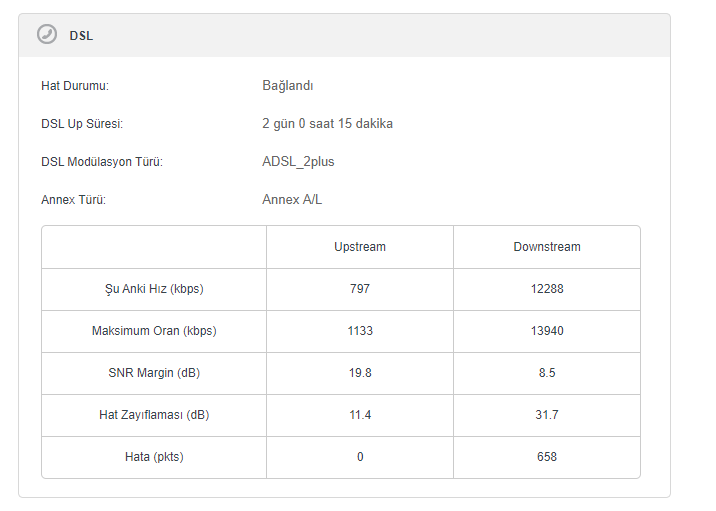
Task: Click the Downstream column header
Action: (x=547, y=247)
